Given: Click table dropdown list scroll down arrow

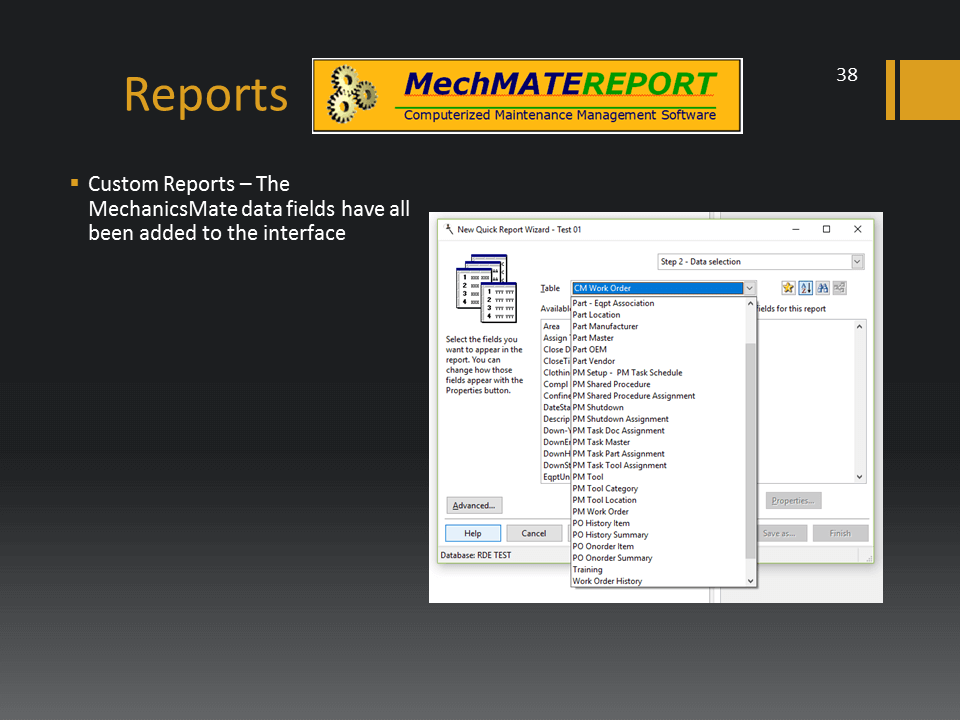Looking at the screenshot, I should tap(751, 581).
